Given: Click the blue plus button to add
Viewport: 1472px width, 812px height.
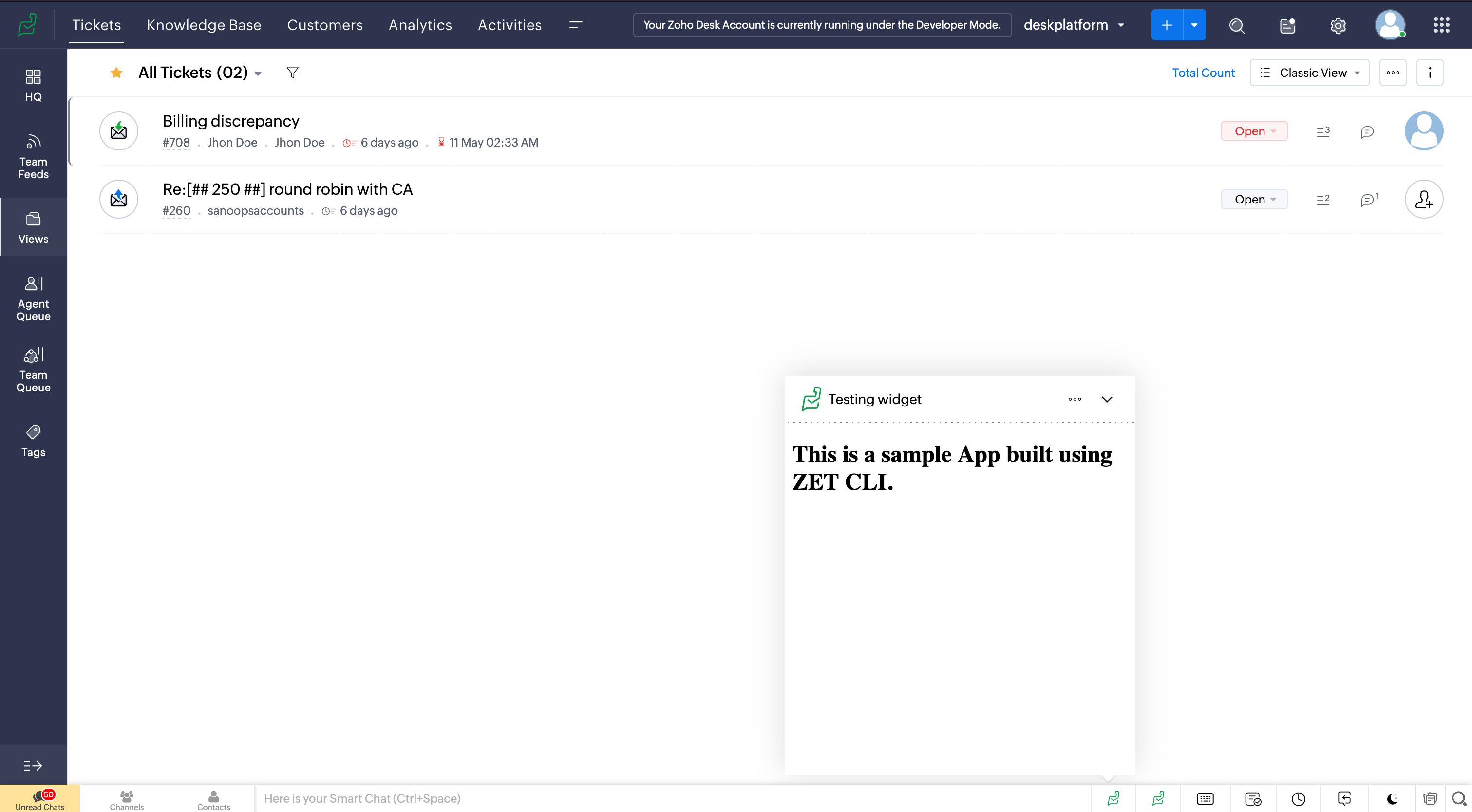Looking at the screenshot, I should coord(1167,24).
